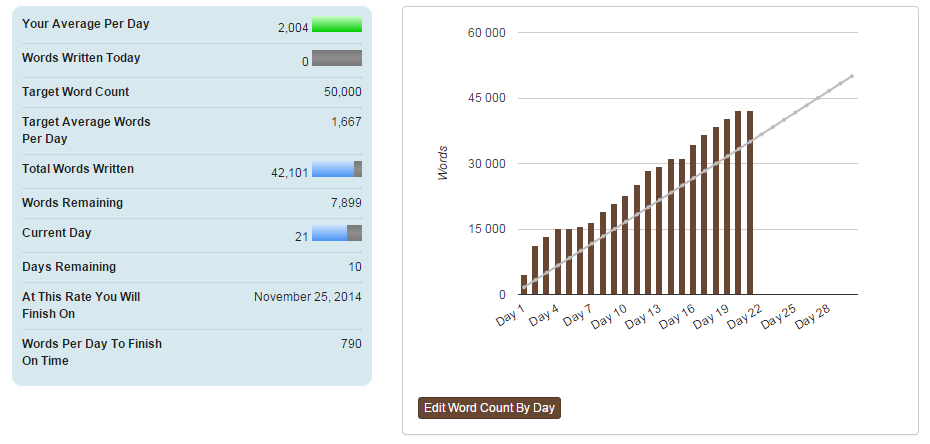Viewport: 930px width, 444px height.
Task: Select the current day value 21
Action: pyautogui.click(x=302, y=237)
